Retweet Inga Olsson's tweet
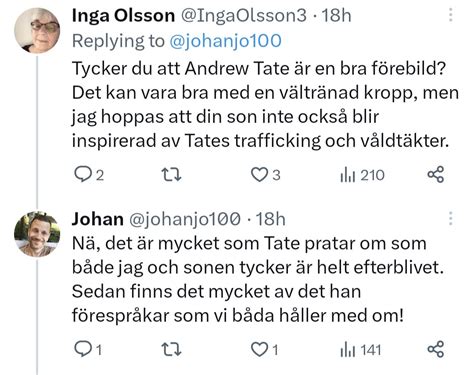The width and height of the screenshot is (474, 375). pos(171,175)
